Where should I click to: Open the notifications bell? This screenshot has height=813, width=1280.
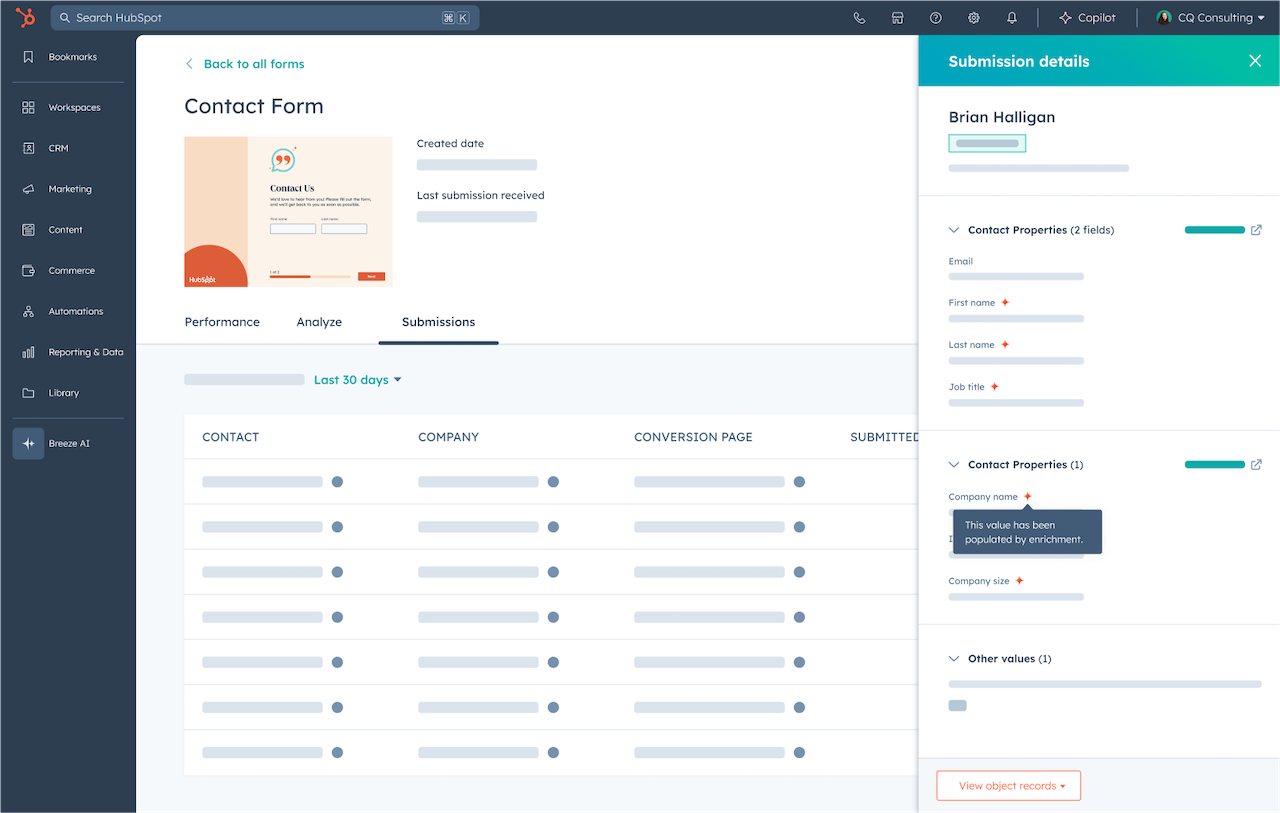[x=1012, y=17]
